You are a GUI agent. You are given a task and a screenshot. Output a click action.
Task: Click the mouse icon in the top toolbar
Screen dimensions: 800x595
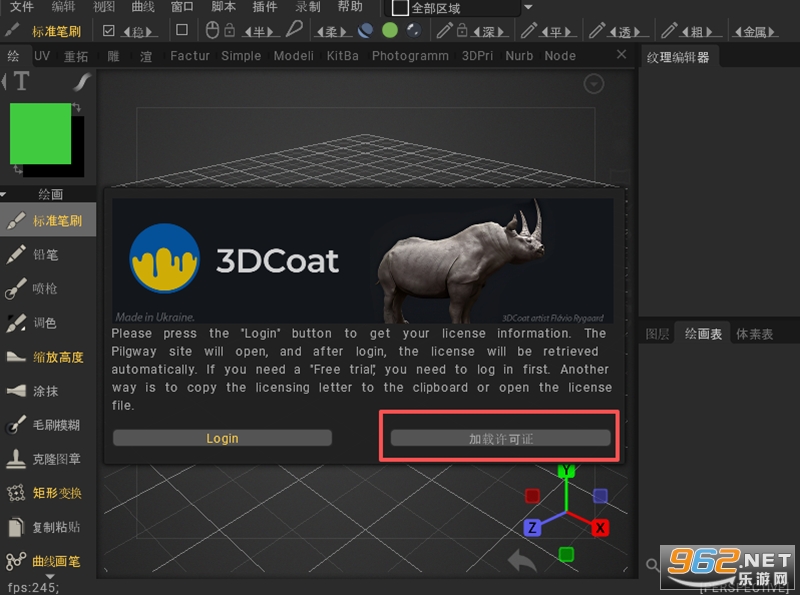212,31
